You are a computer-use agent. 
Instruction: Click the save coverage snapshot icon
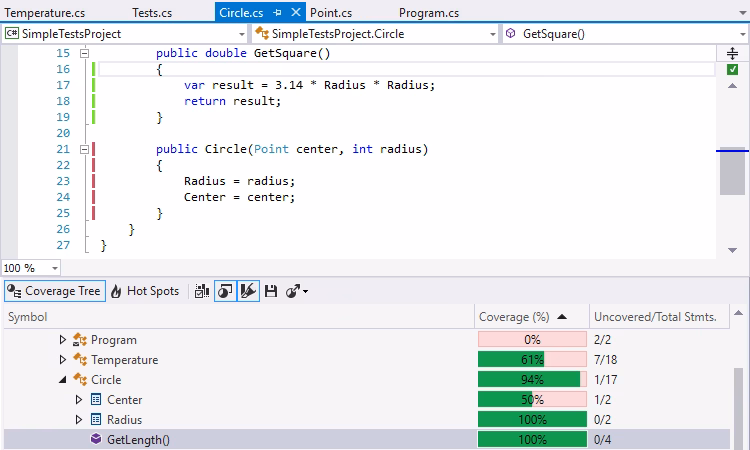271,291
